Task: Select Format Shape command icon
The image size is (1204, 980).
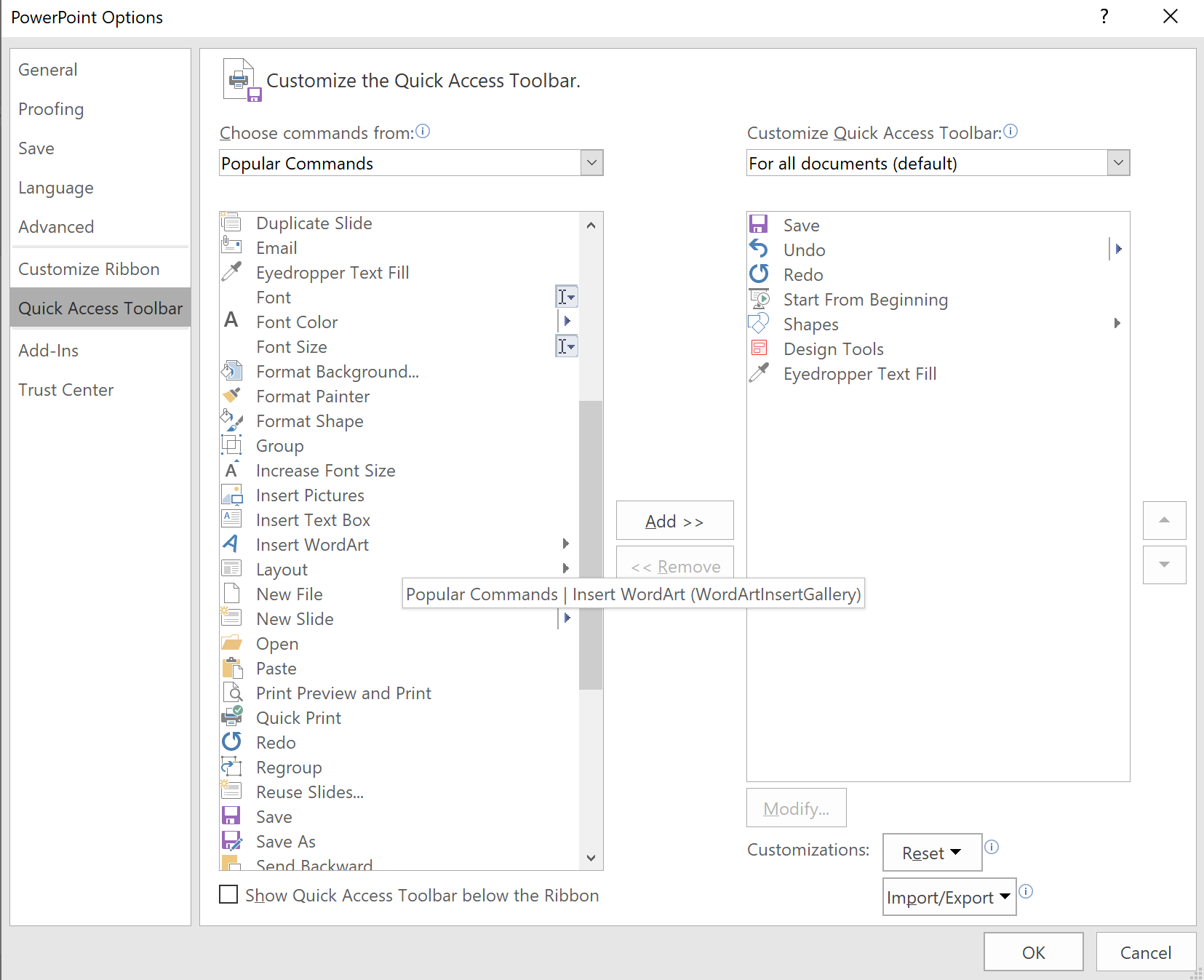Action: pyautogui.click(x=231, y=420)
